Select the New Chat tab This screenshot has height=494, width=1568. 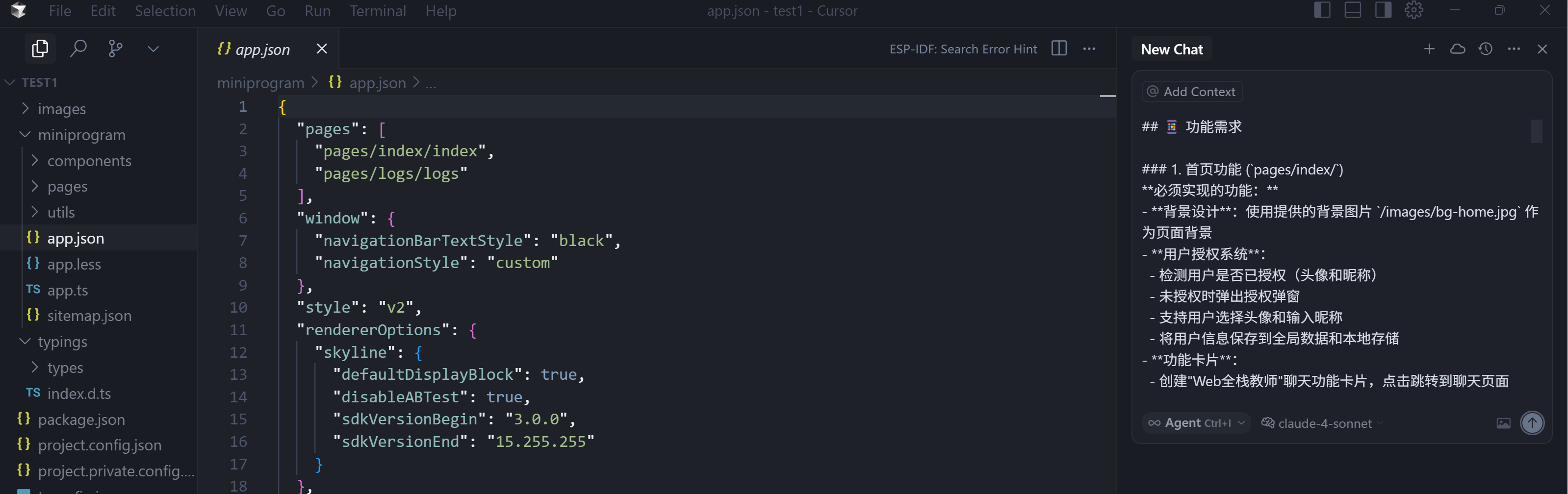(x=1172, y=49)
